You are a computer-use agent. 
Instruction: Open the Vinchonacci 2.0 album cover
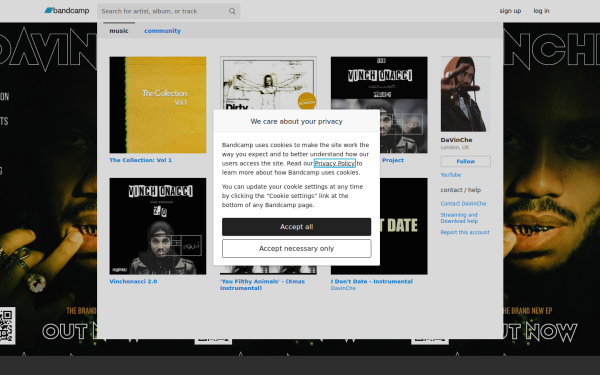pyautogui.click(x=158, y=226)
